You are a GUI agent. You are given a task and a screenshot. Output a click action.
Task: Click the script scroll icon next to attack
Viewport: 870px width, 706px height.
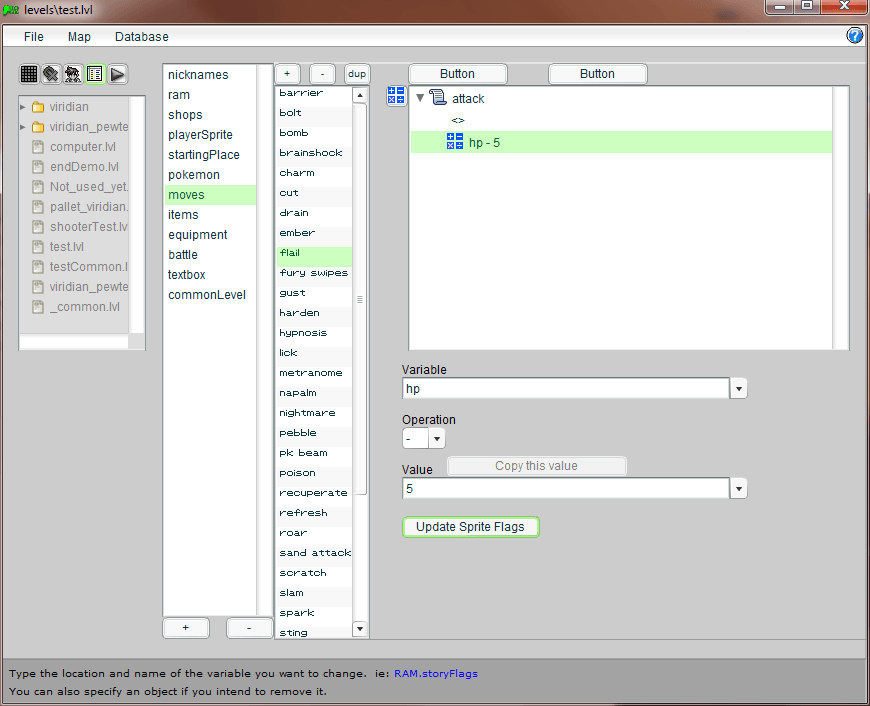click(x=438, y=98)
